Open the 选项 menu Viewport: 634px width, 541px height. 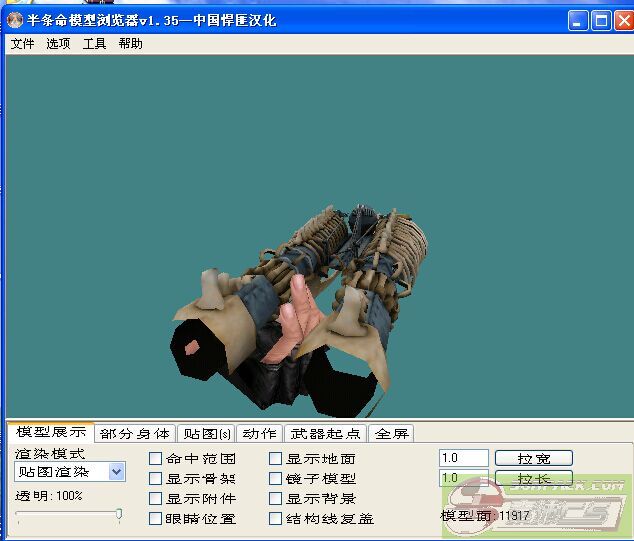click(58, 44)
